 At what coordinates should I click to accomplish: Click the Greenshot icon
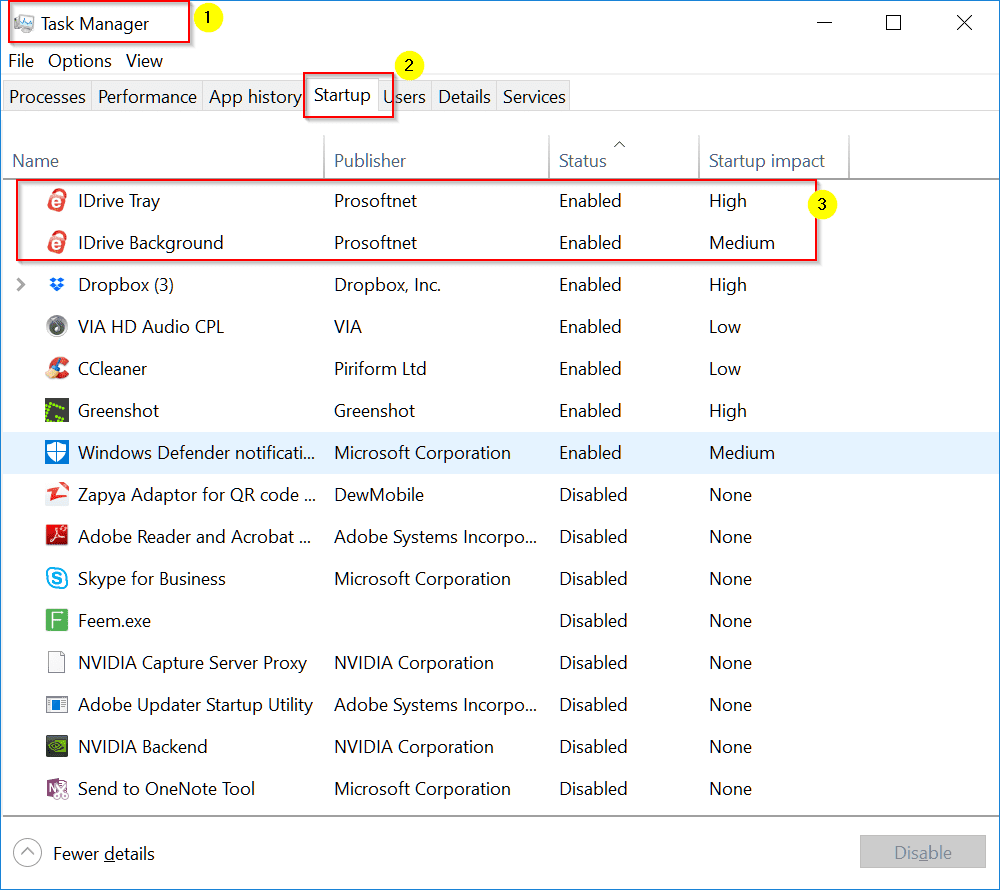coord(57,411)
